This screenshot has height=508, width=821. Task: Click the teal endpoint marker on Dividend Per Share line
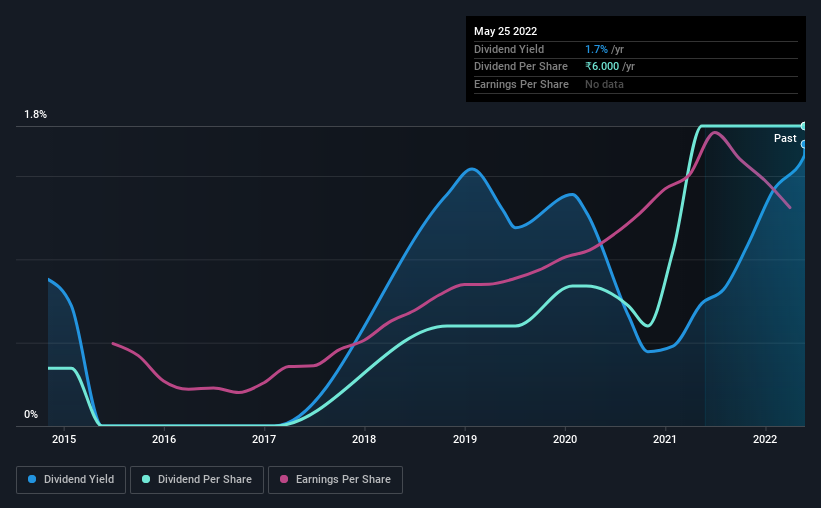[x=804, y=126]
